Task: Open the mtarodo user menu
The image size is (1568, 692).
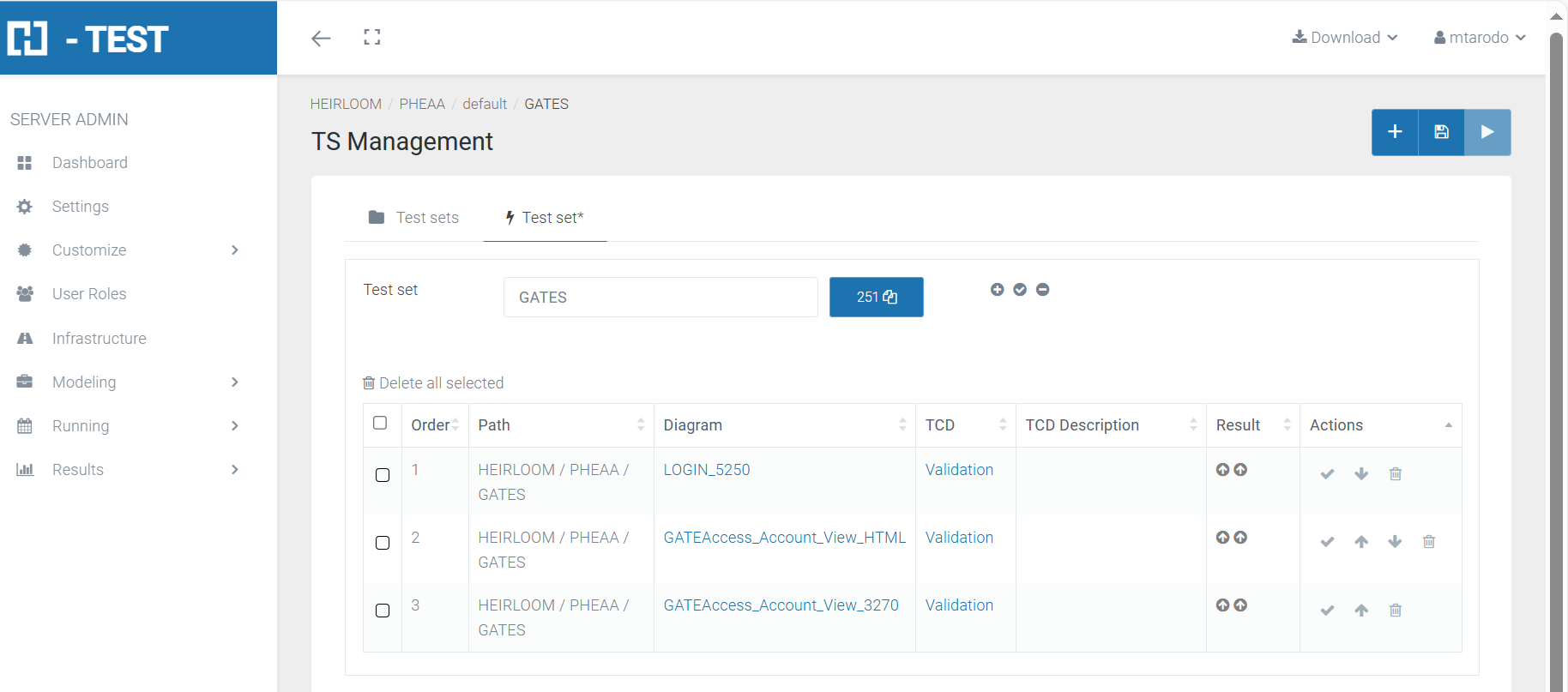Action: [x=1479, y=38]
